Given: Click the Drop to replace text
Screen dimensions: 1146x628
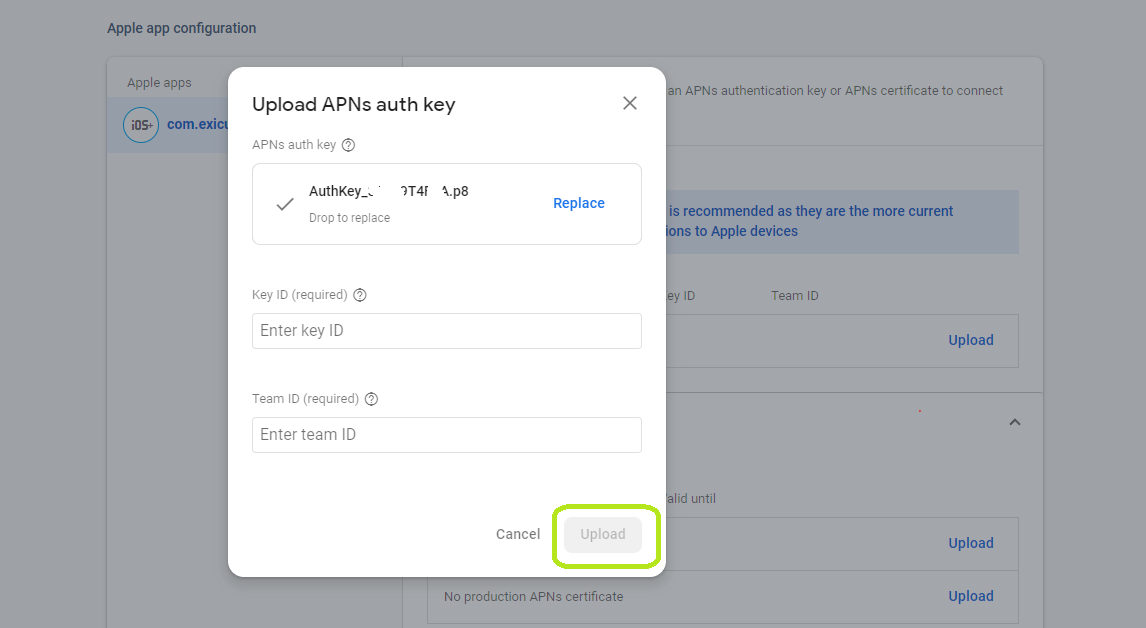Looking at the screenshot, I should pyautogui.click(x=349, y=218).
